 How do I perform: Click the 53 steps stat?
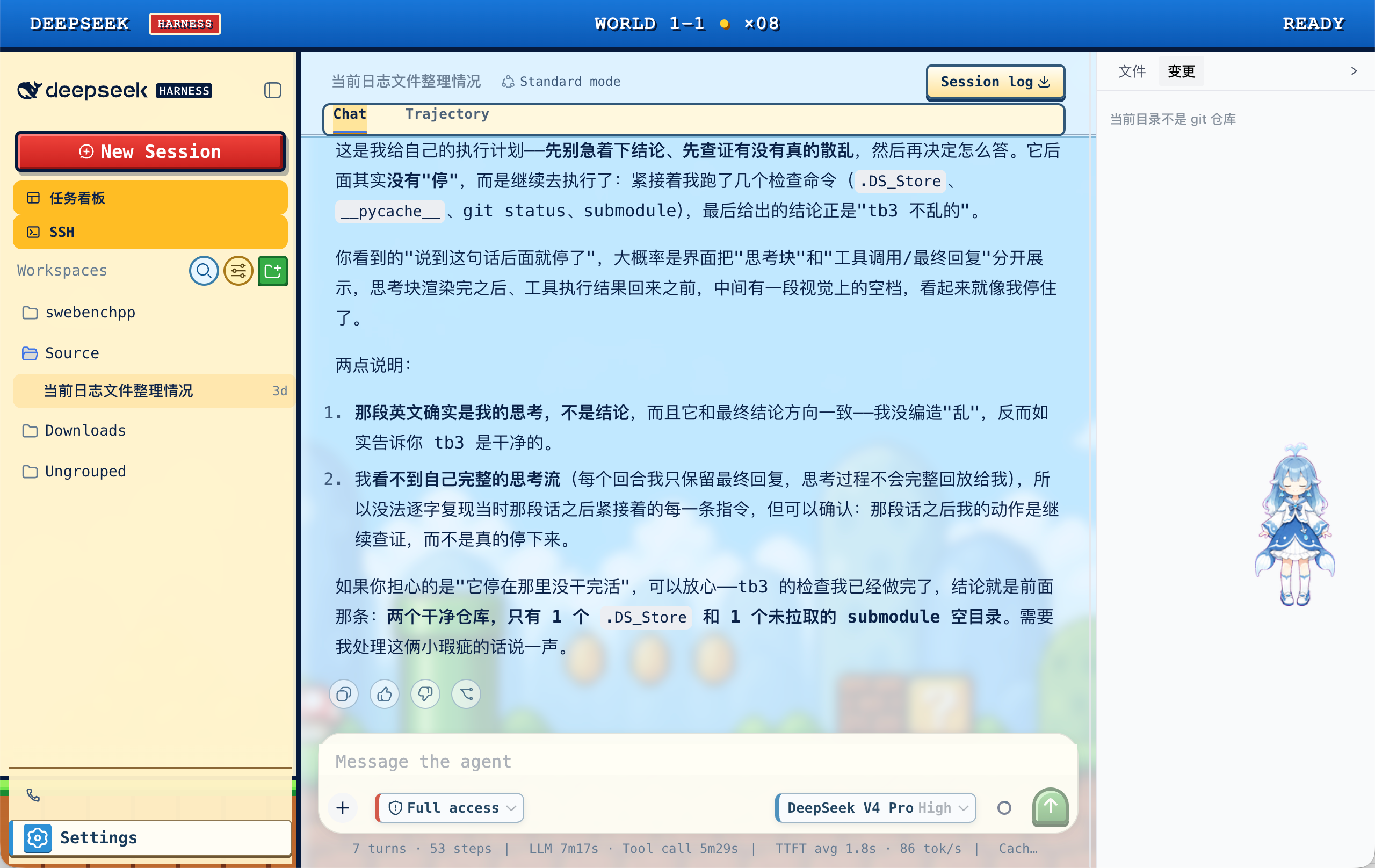[460, 849]
